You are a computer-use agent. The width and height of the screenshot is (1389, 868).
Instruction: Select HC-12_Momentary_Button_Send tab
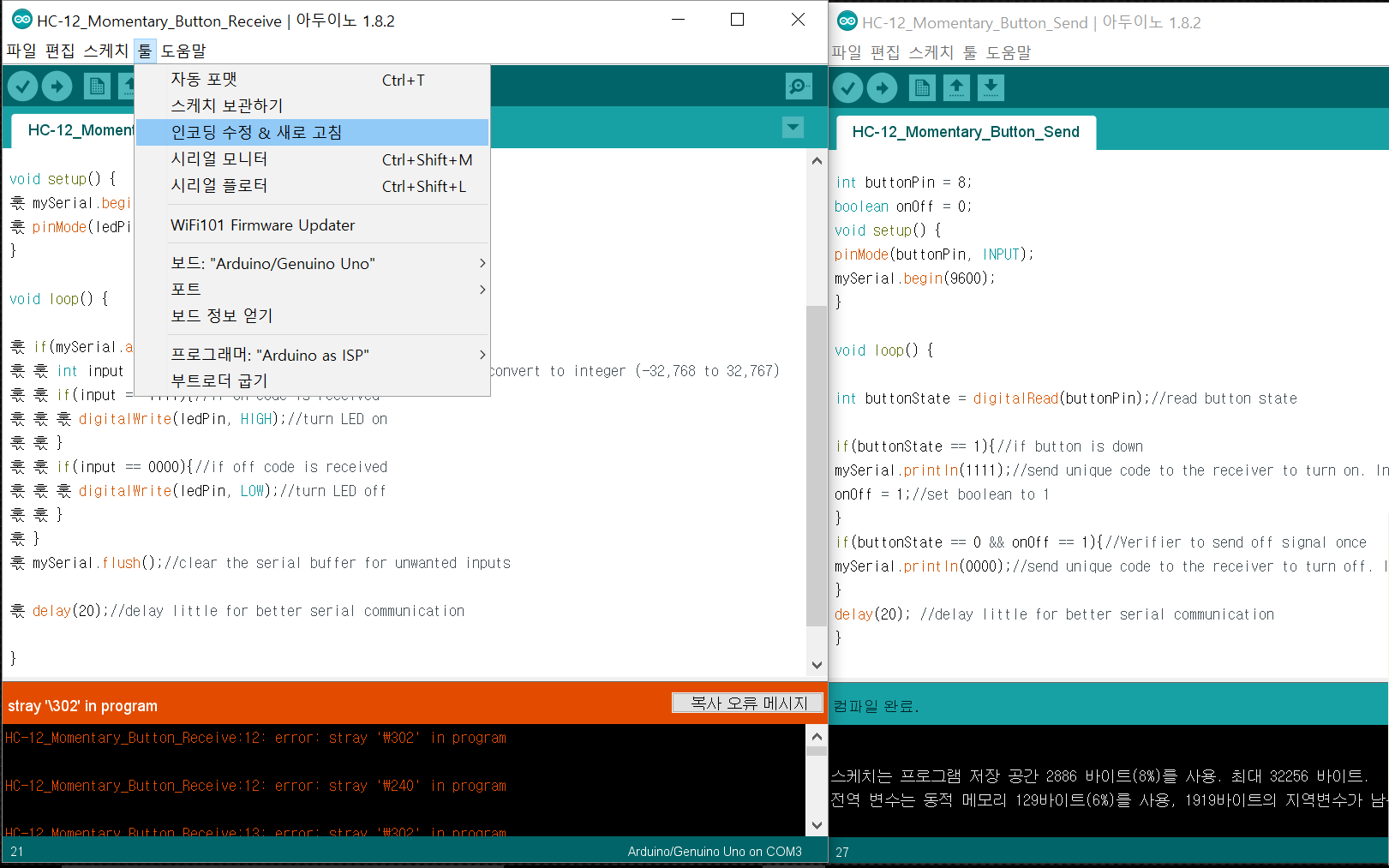click(966, 132)
